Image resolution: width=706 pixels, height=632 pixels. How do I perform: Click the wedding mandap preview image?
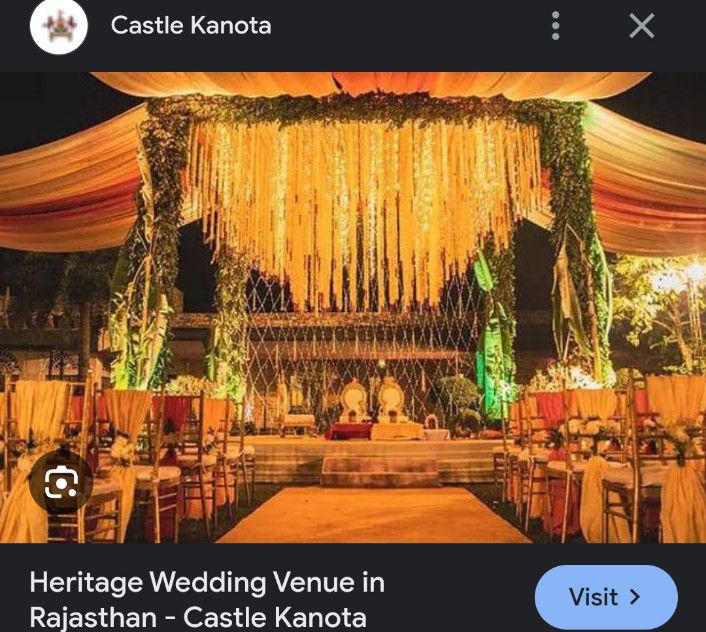click(x=353, y=307)
